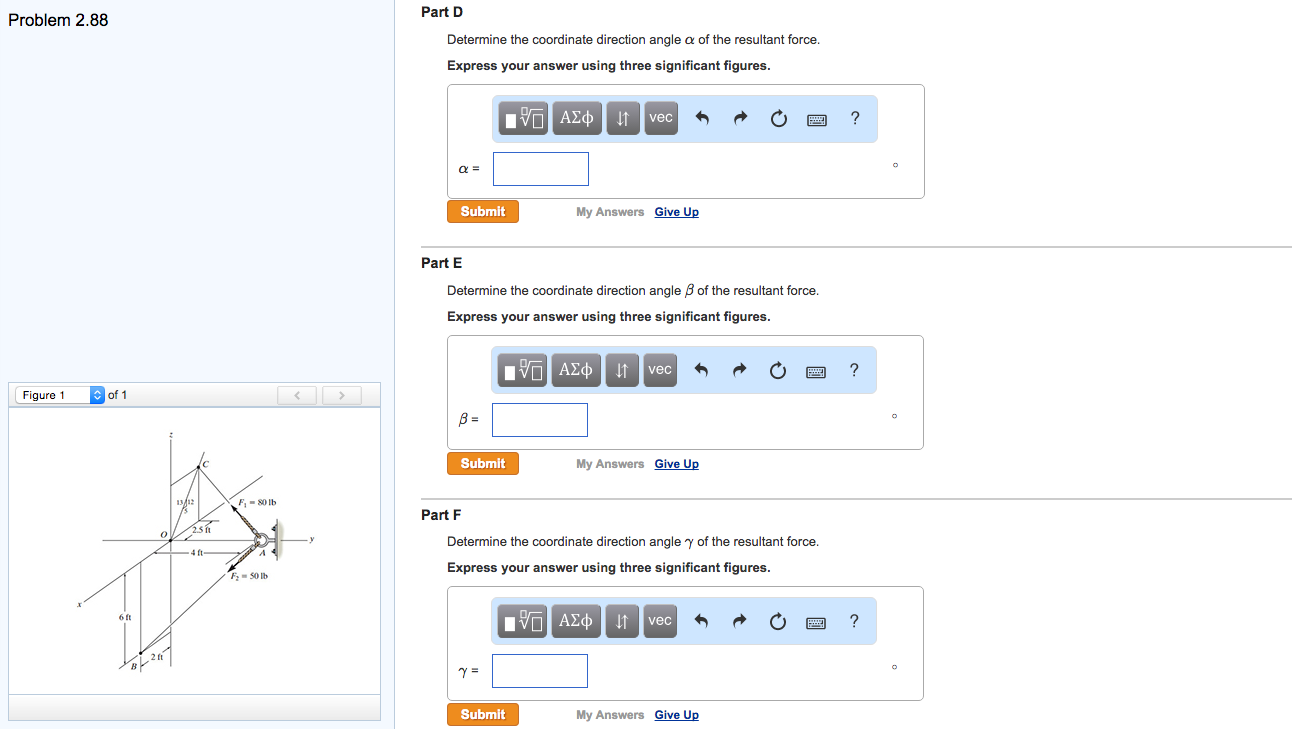Submit the answer for Part D

482,211
